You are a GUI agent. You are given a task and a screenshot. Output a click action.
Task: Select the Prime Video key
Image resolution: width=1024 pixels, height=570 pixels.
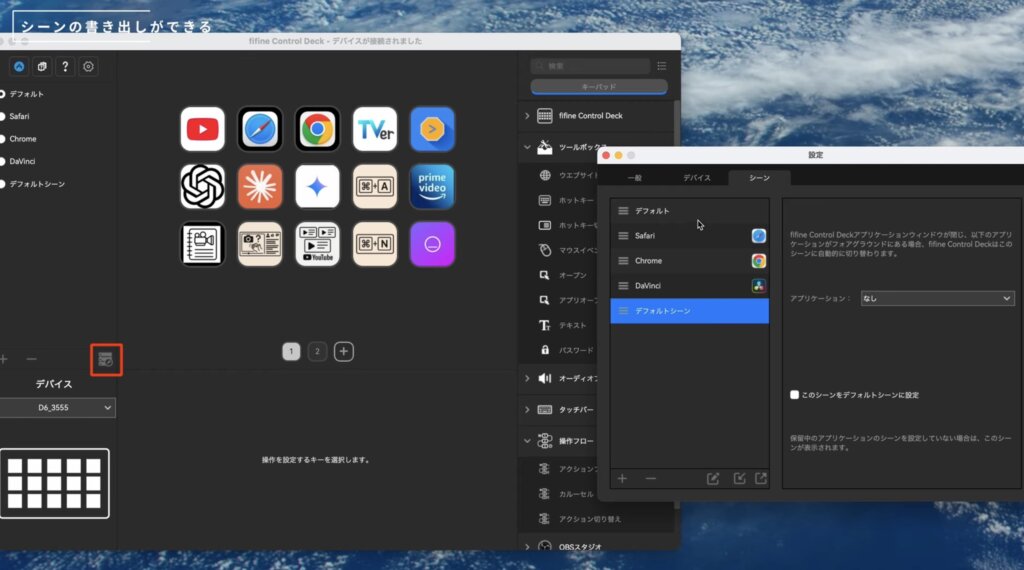432,186
